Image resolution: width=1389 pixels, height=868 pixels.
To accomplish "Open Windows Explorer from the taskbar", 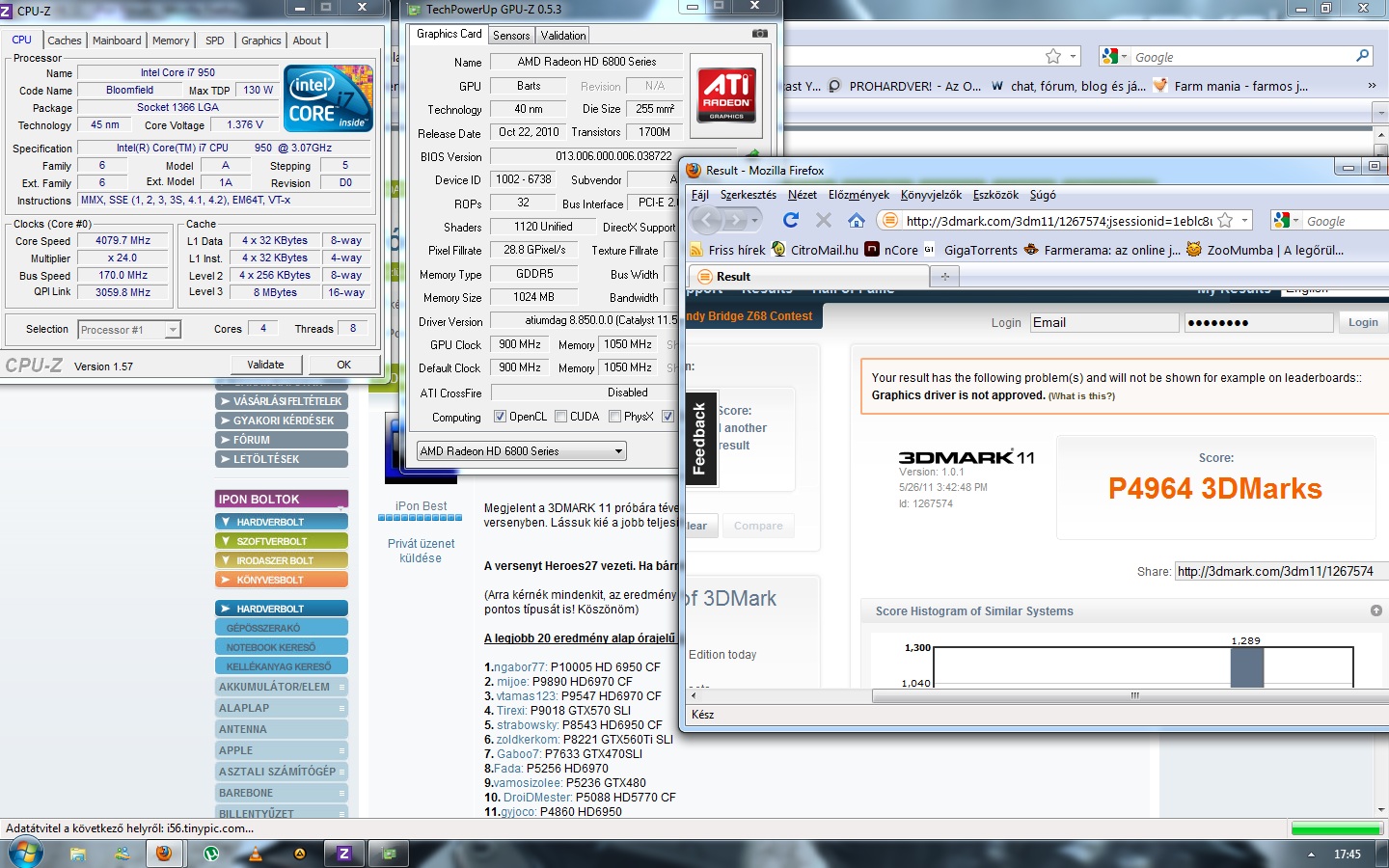I will 78,854.
